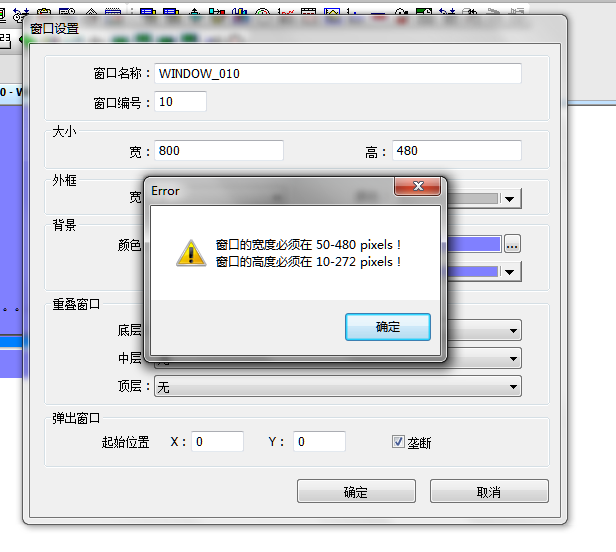Select the meter gauge toolbar icon
The width and height of the screenshot is (616, 552).
coord(262,12)
